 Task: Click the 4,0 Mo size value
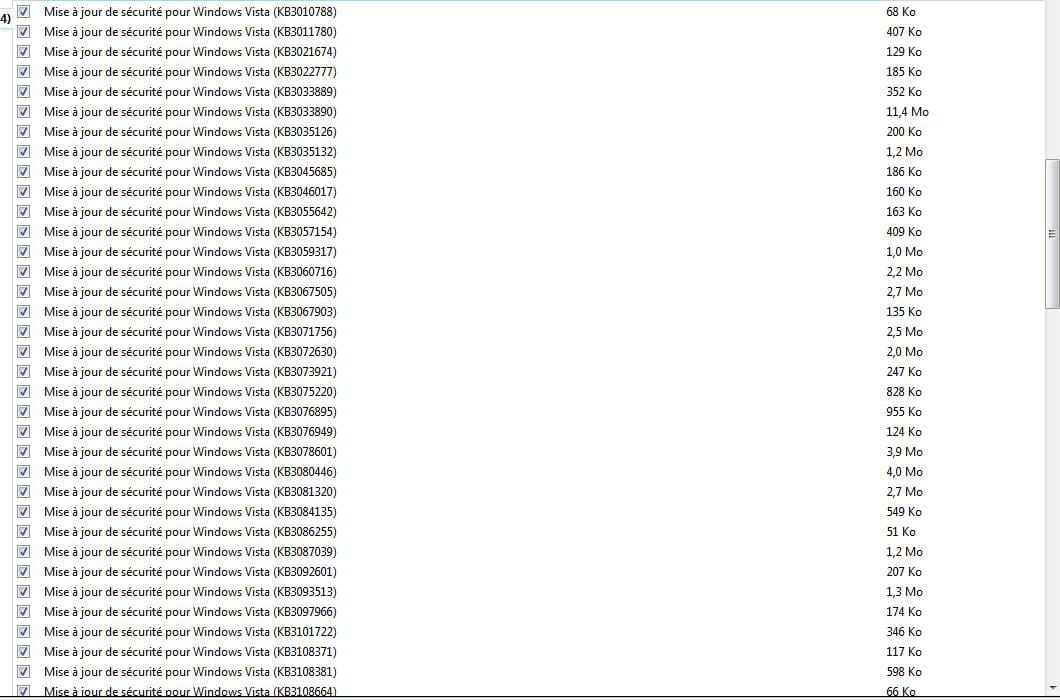pos(905,471)
